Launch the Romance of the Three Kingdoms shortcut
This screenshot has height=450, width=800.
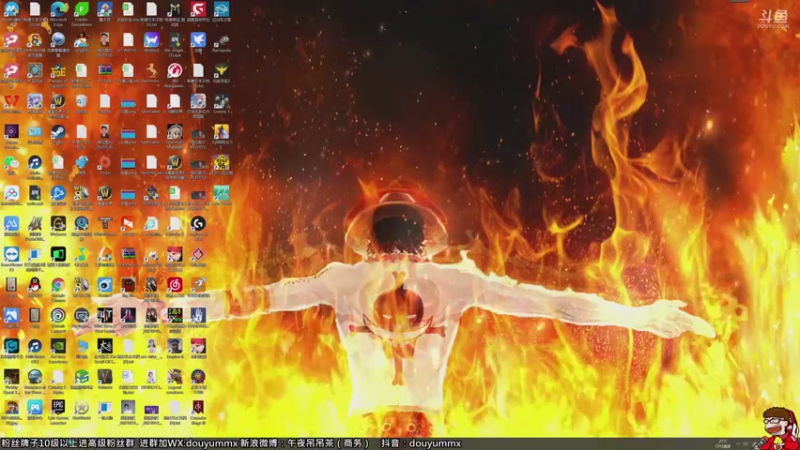point(35,377)
